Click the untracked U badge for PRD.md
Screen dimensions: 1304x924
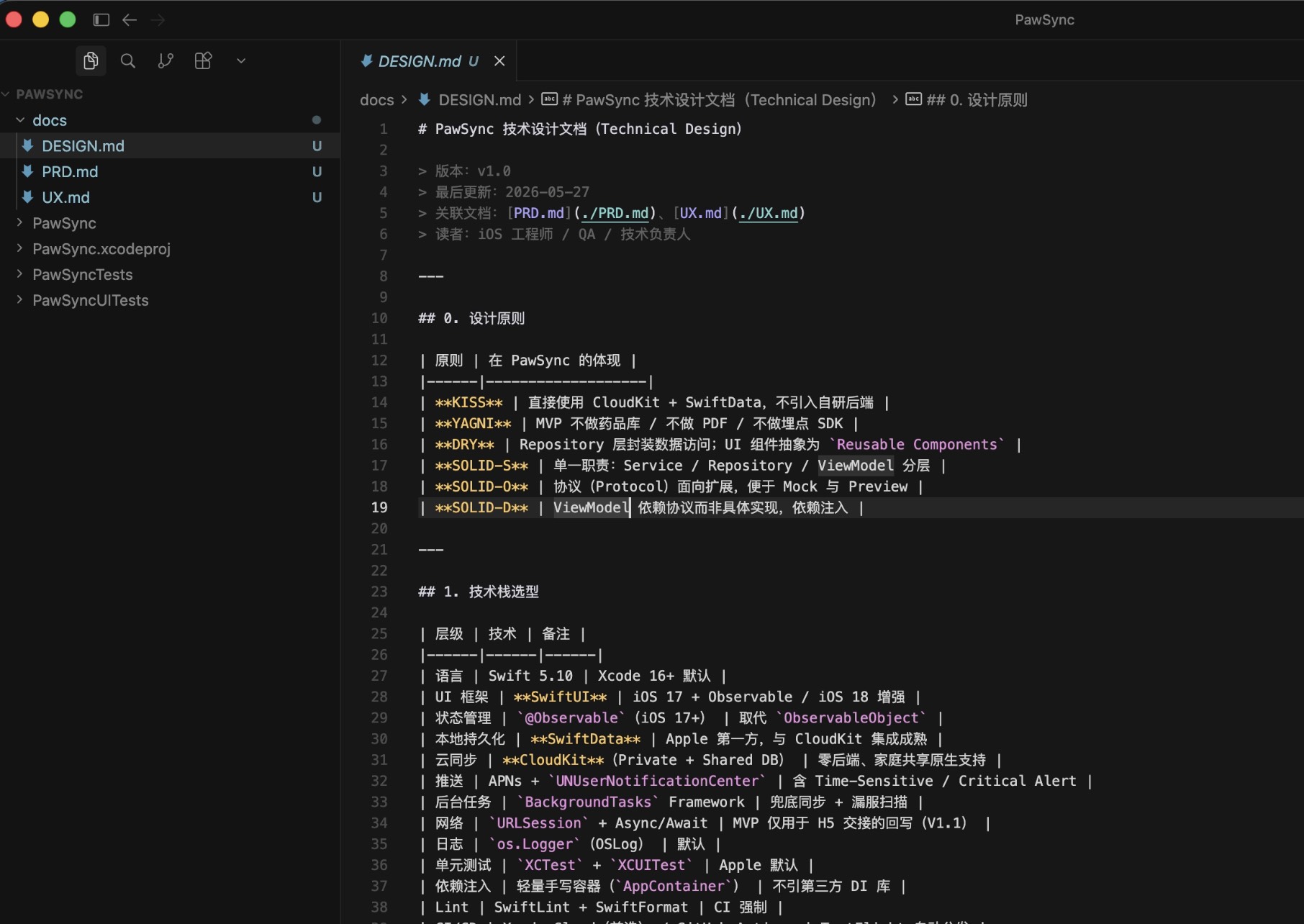pyautogui.click(x=317, y=172)
